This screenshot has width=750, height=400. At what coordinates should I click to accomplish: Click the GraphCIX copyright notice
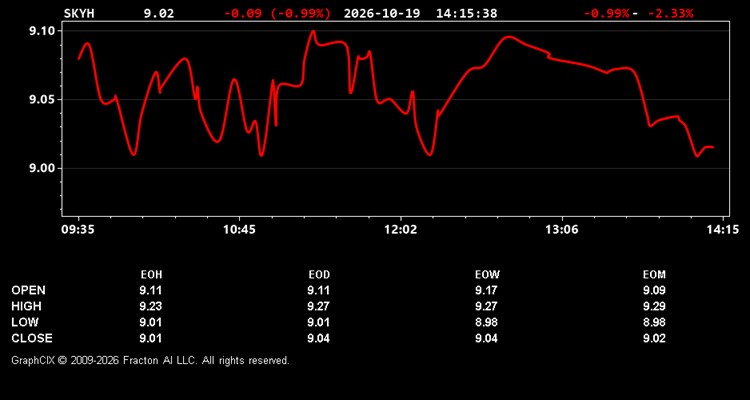[x=150, y=360]
